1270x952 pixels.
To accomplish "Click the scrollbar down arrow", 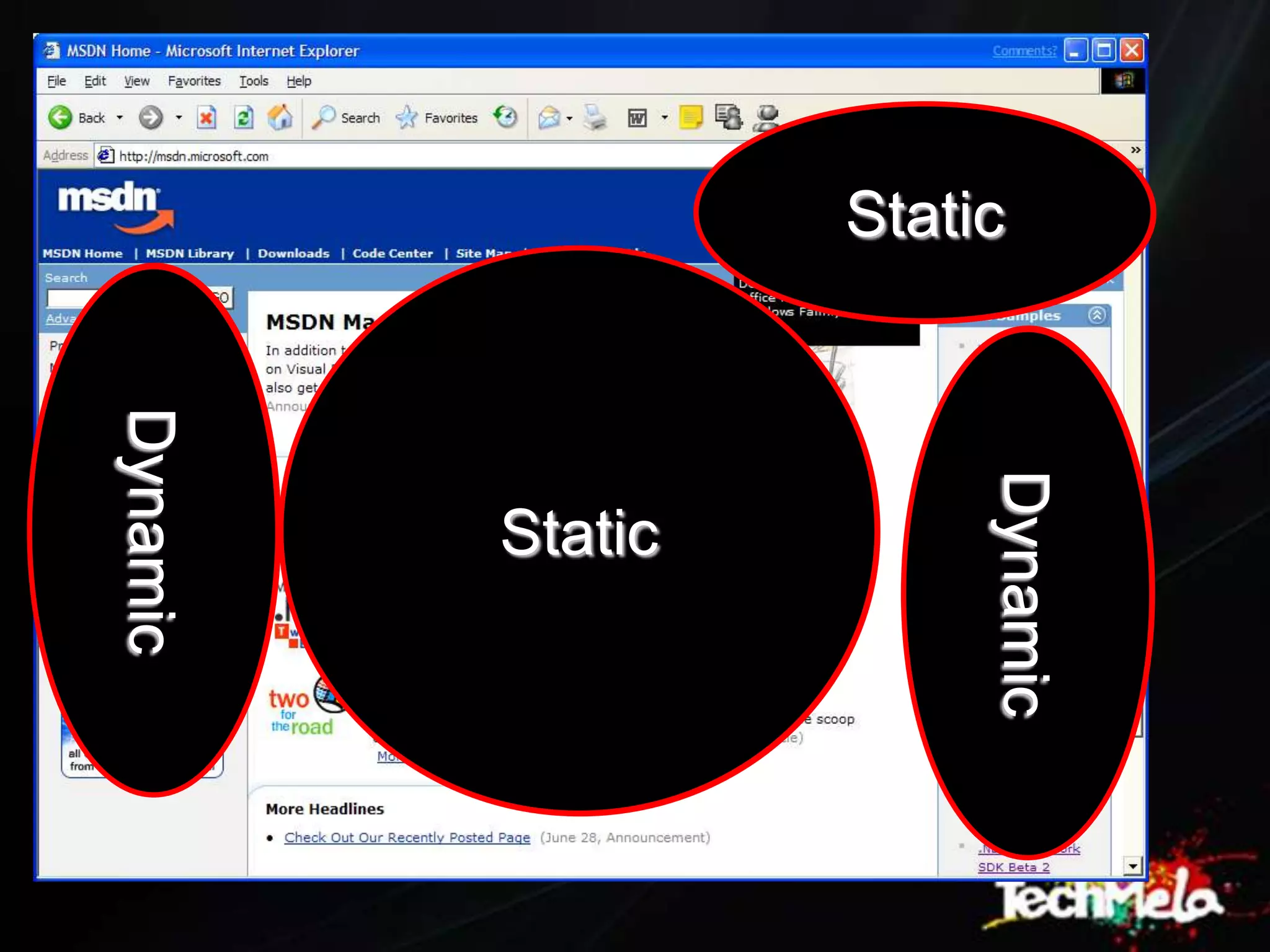I will [1133, 866].
